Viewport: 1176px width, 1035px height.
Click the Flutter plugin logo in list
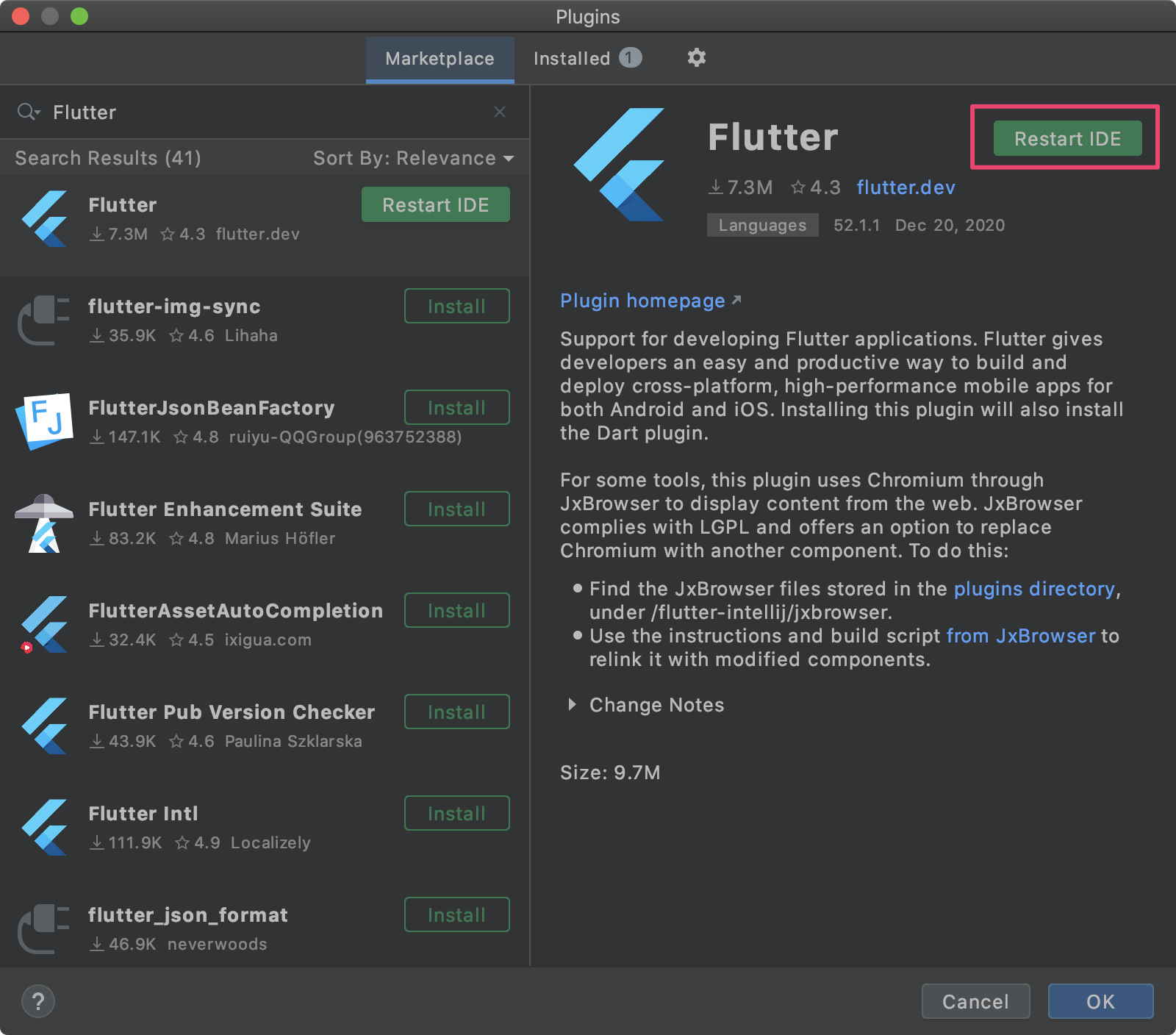pos(45,218)
